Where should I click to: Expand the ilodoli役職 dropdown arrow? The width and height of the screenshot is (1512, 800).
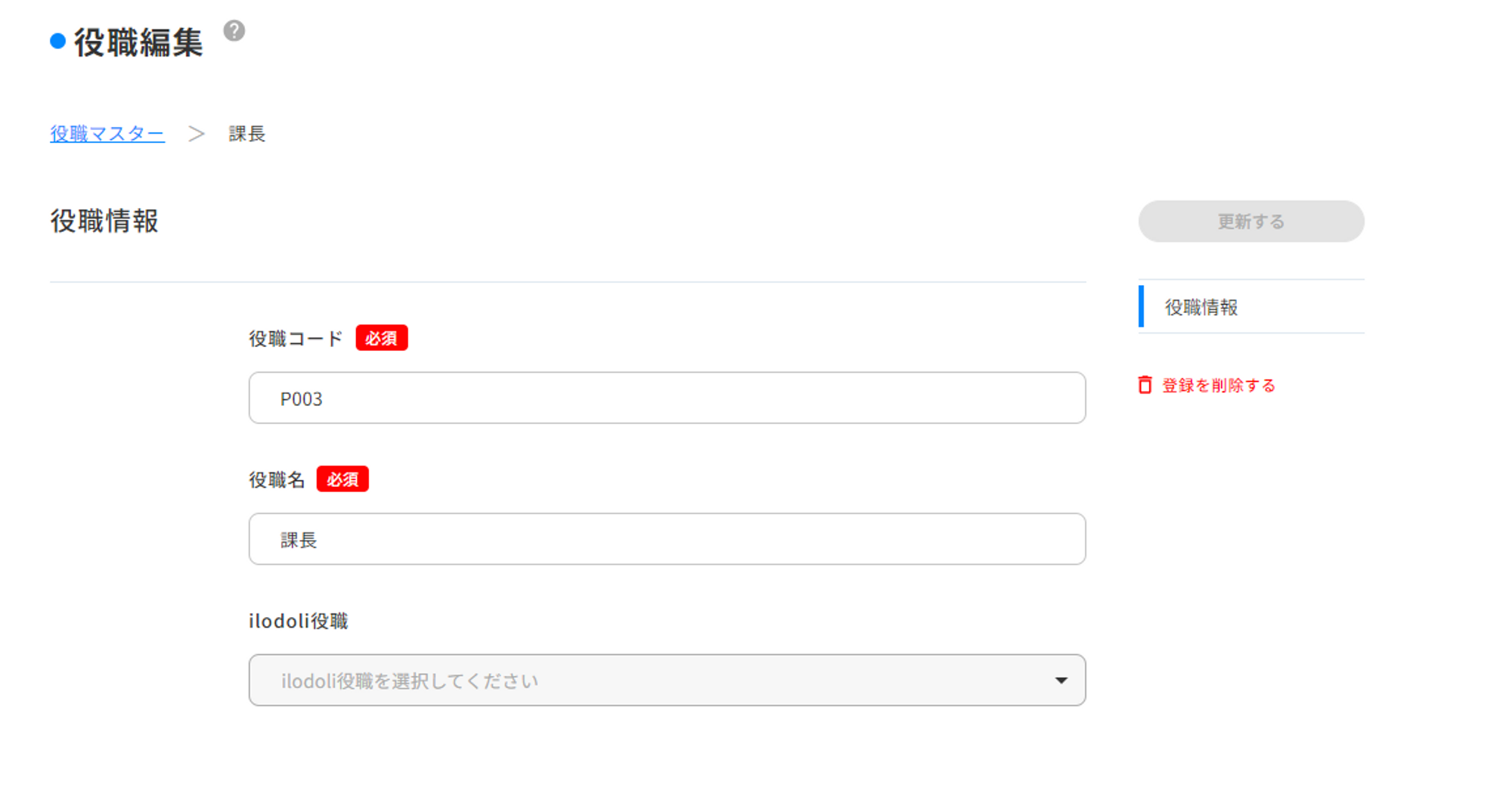1061,681
